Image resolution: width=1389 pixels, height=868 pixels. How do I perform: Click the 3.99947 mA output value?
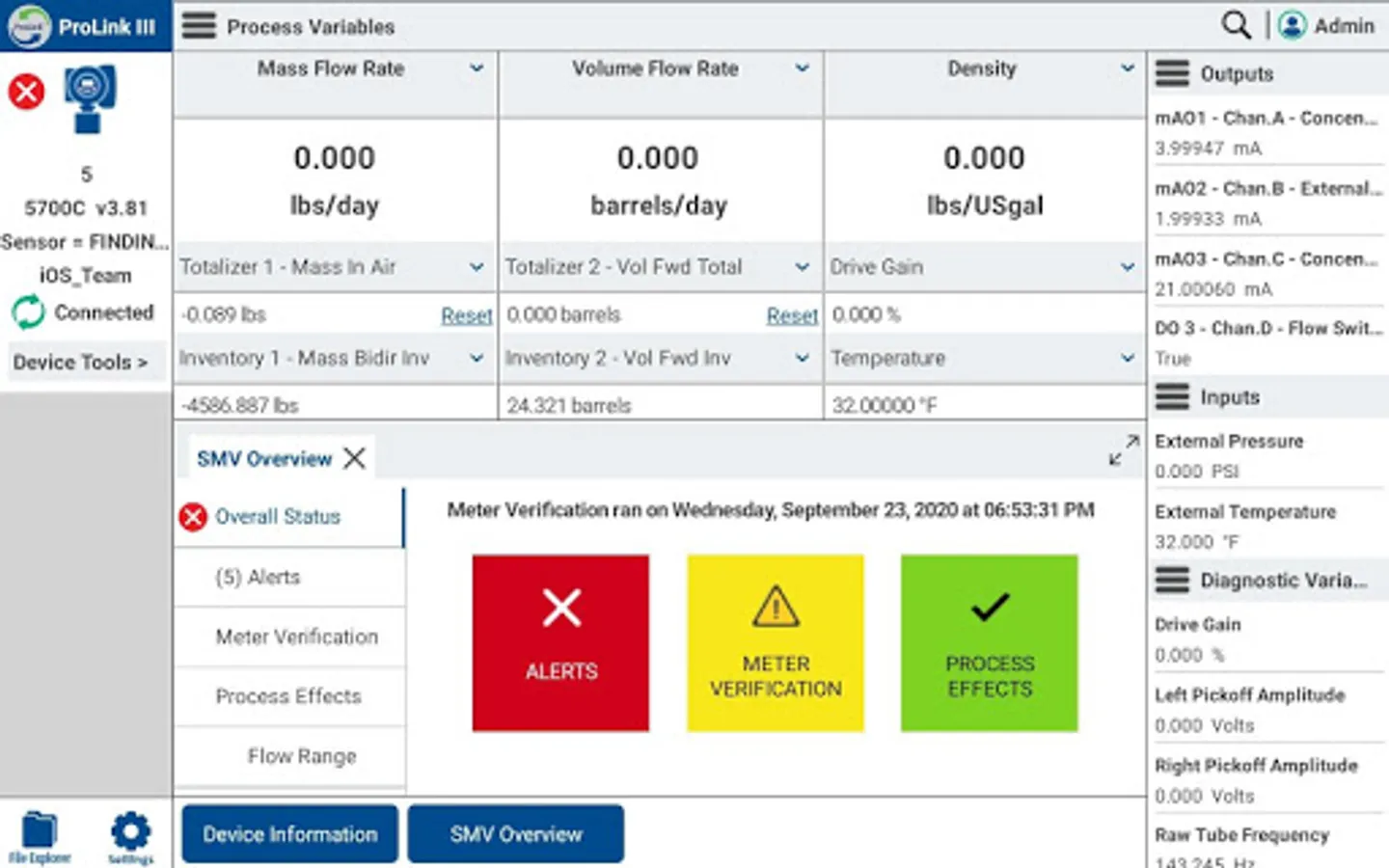tap(1209, 149)
